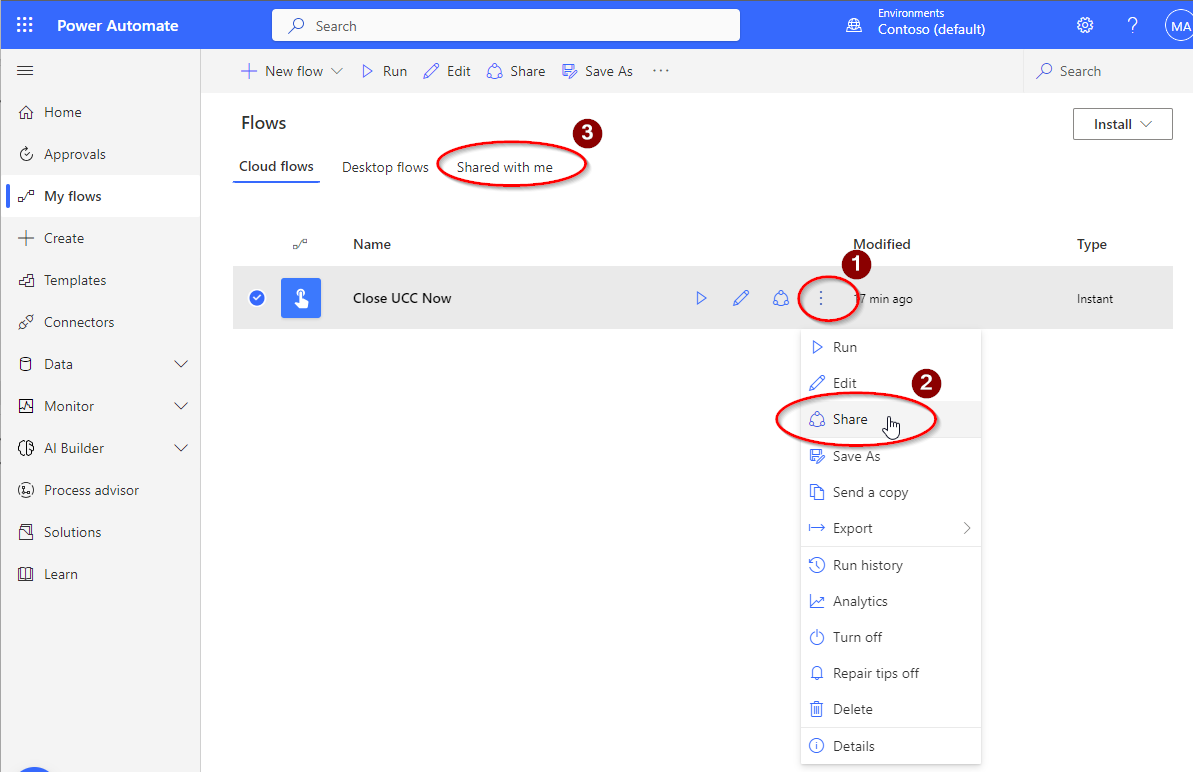The width and height of the screenshot is (1193, 772).
Task: Open the New flow dropdown
Action: [292, 71]
